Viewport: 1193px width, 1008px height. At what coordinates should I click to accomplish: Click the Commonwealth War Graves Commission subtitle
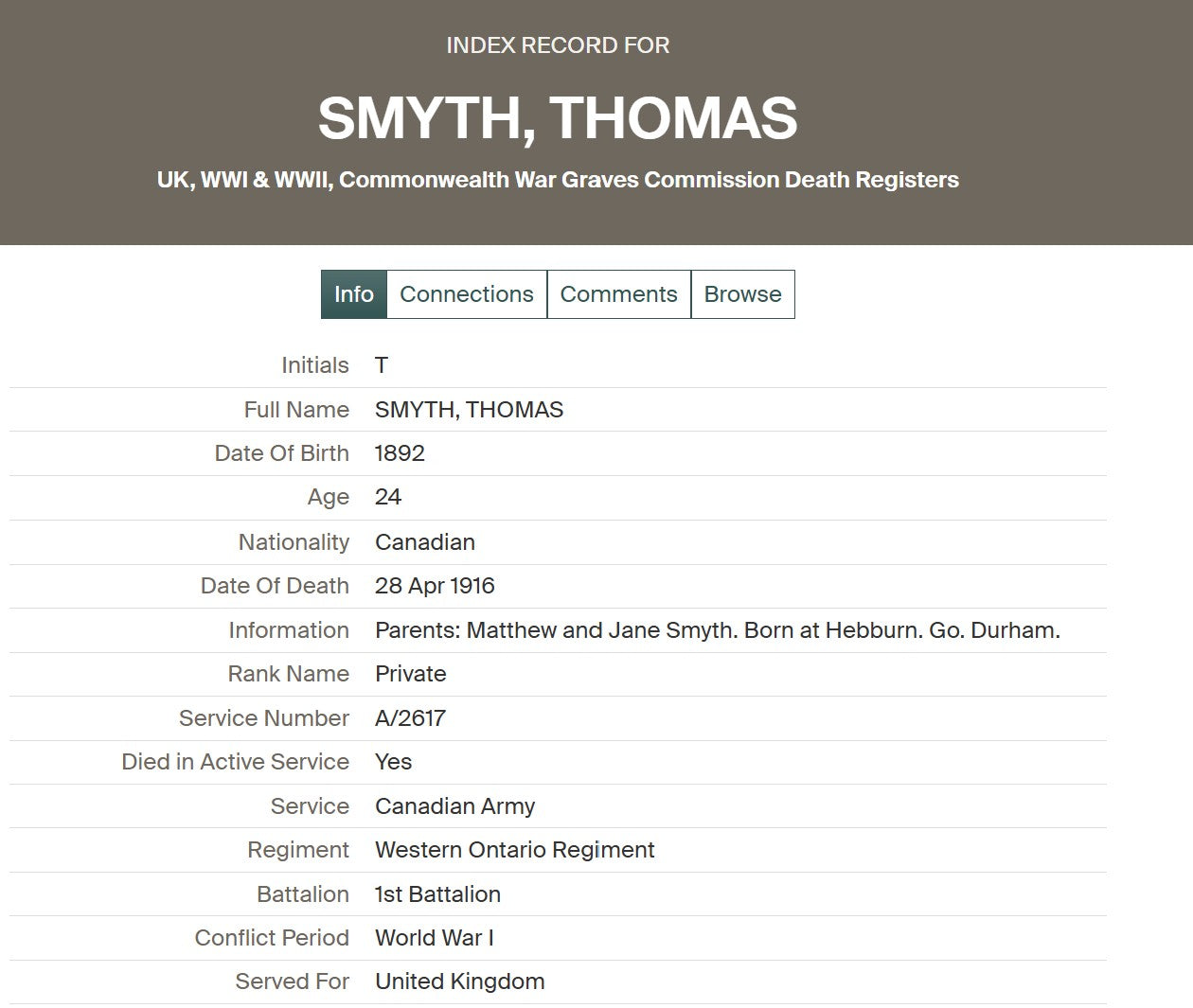coord(558,180)
